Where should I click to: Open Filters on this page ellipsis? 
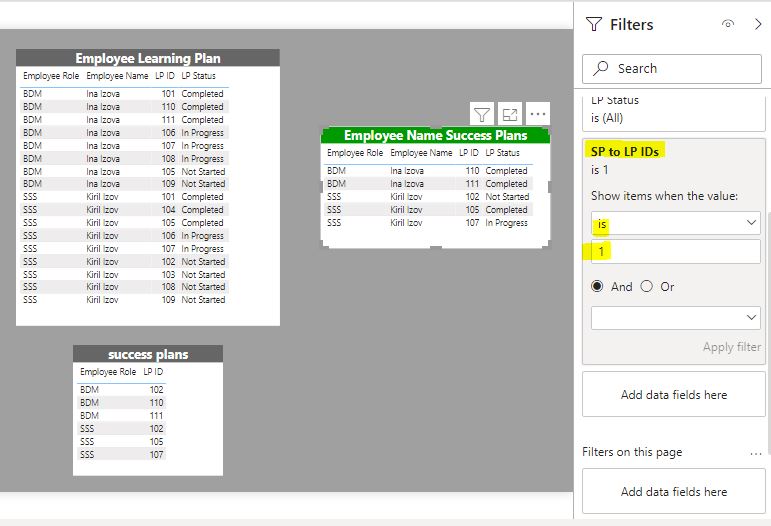click(756, 453)
